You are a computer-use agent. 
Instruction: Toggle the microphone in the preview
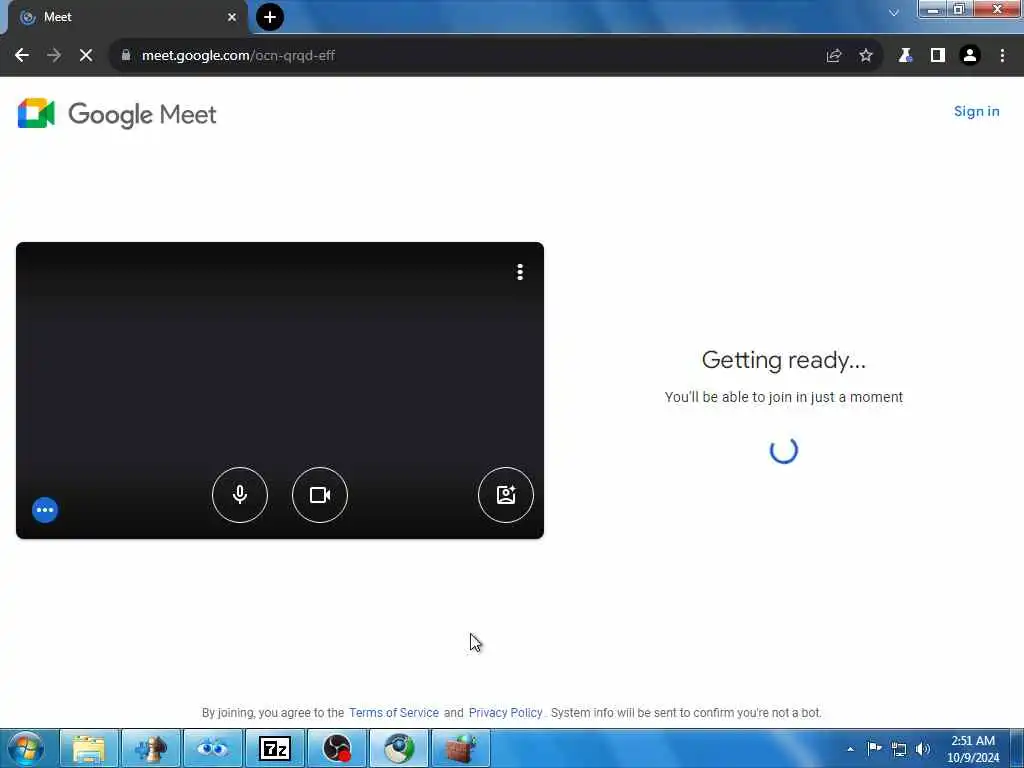tap(240, 494)
